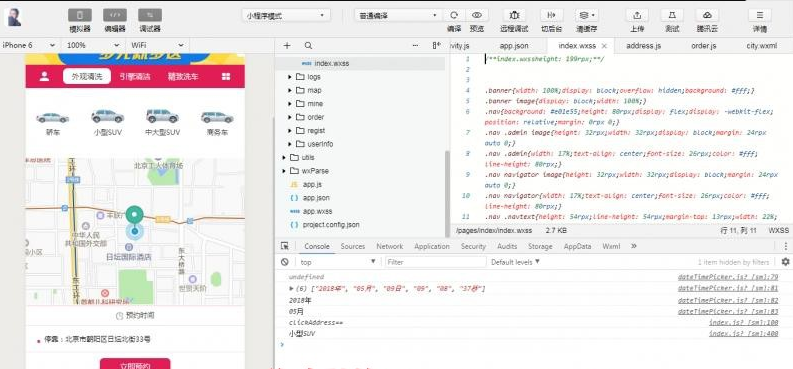Open the Network devtools tab
The image size is (793, 369).
click(x=389, y=246)
